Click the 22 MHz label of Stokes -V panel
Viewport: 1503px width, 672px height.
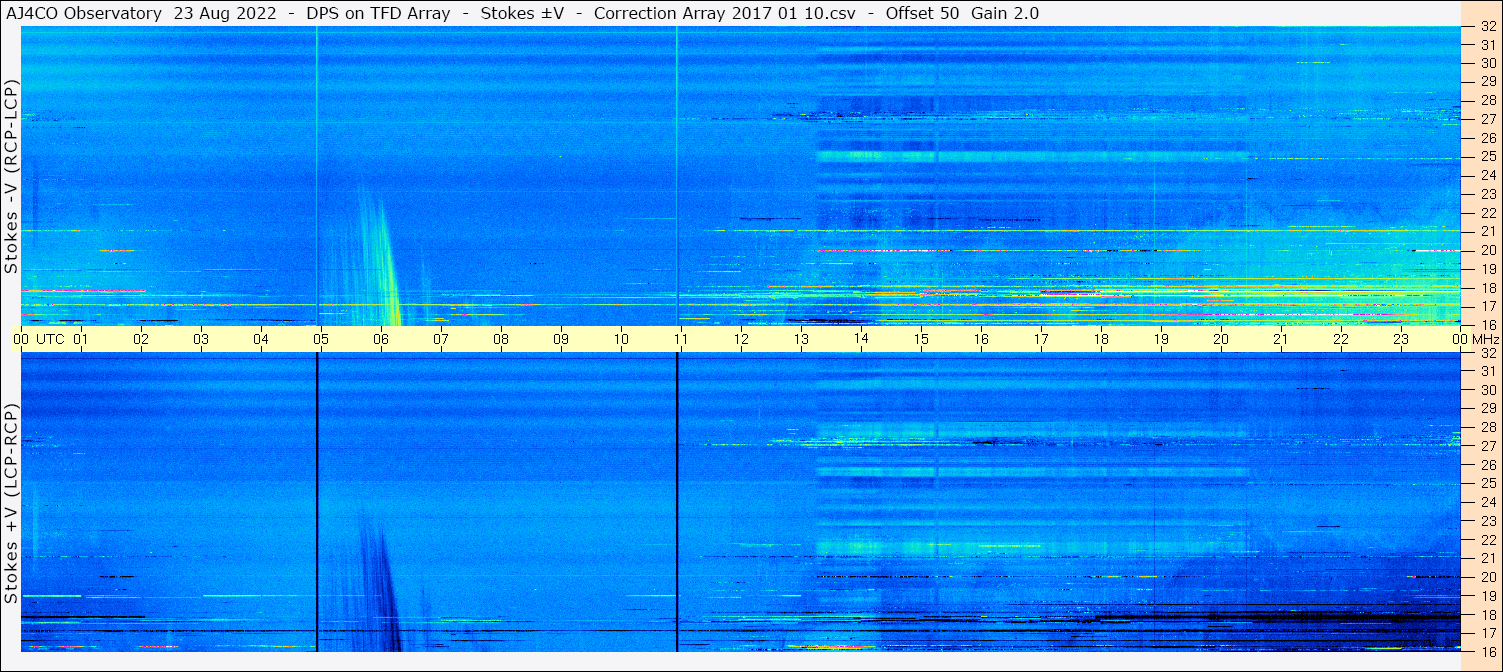[1488, 213]
